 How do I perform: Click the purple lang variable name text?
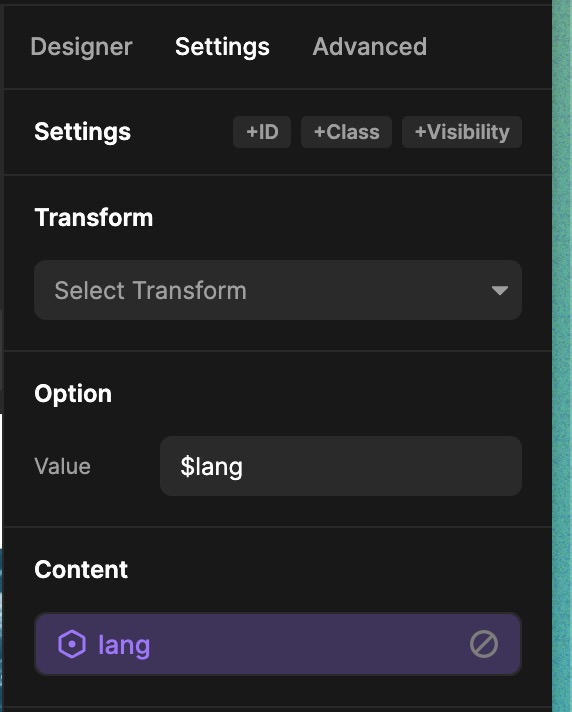click(124, 645)
